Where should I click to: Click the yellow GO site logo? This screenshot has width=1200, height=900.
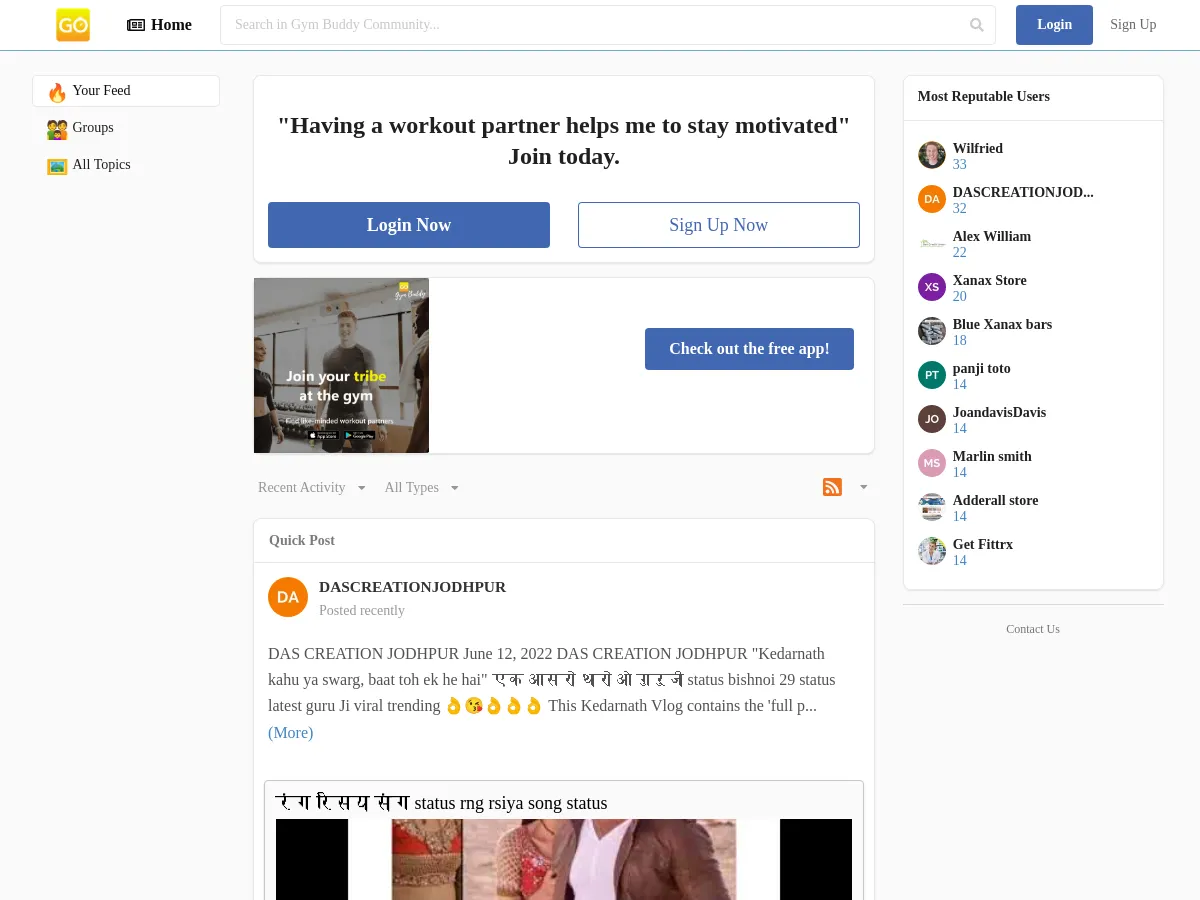click(73, 25)
